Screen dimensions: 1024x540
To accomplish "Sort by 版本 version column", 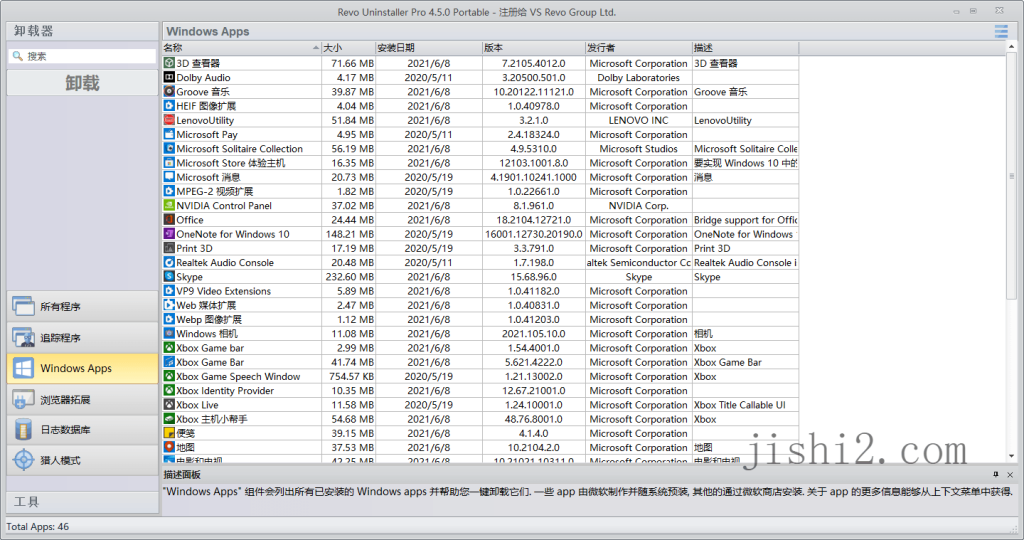I will pyautogui.click(x=534, y=48).
